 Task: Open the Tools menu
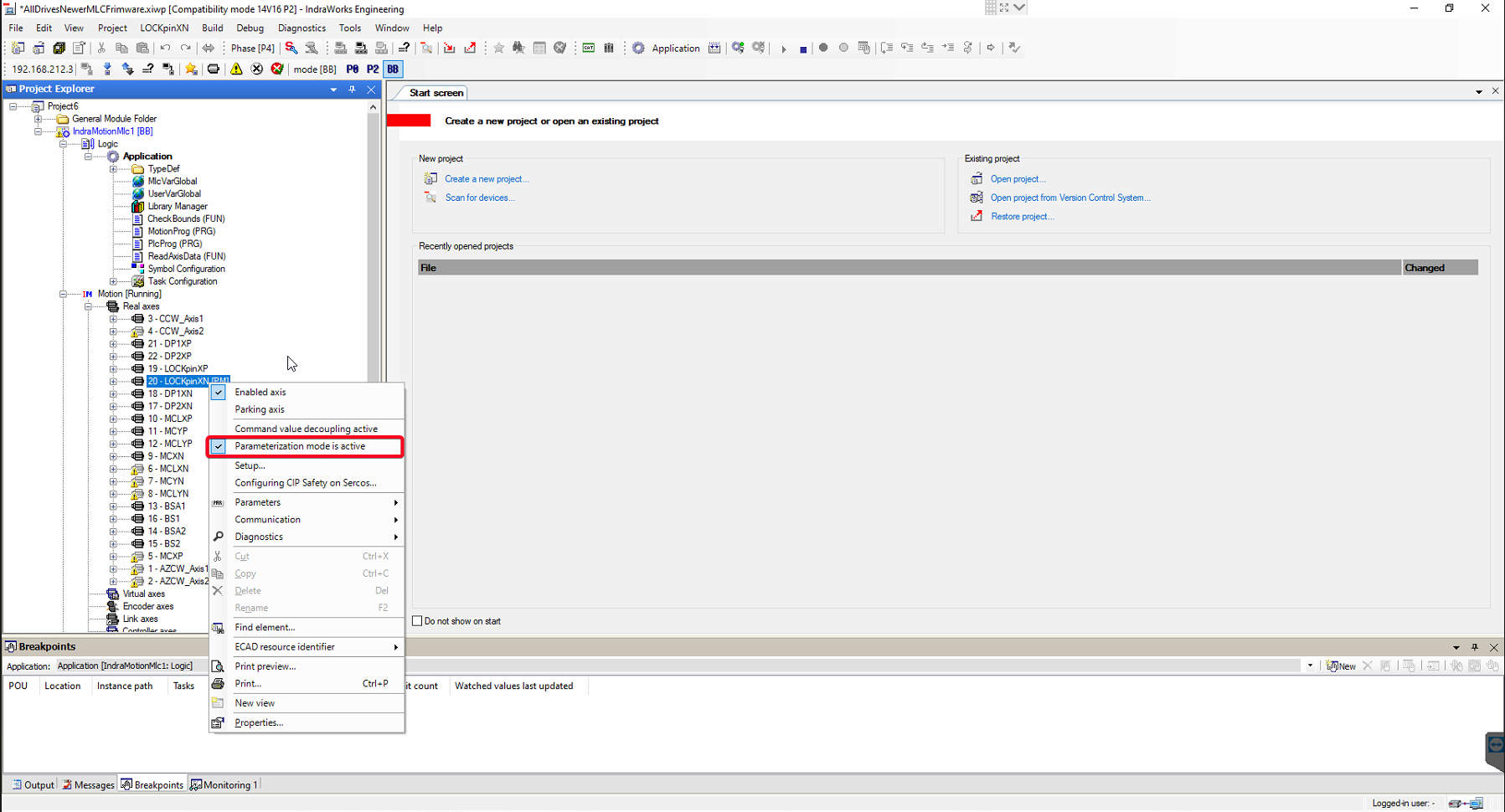(350, 28)
